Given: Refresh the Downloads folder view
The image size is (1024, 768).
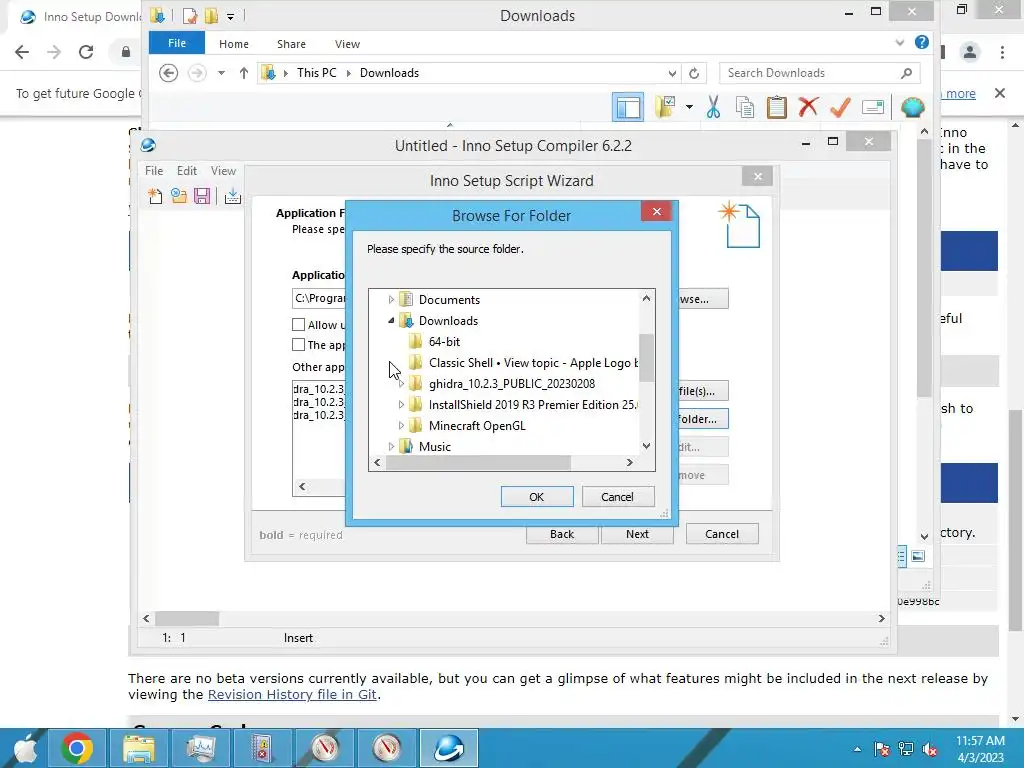Looking at the screenshot, I should (694, 73).
